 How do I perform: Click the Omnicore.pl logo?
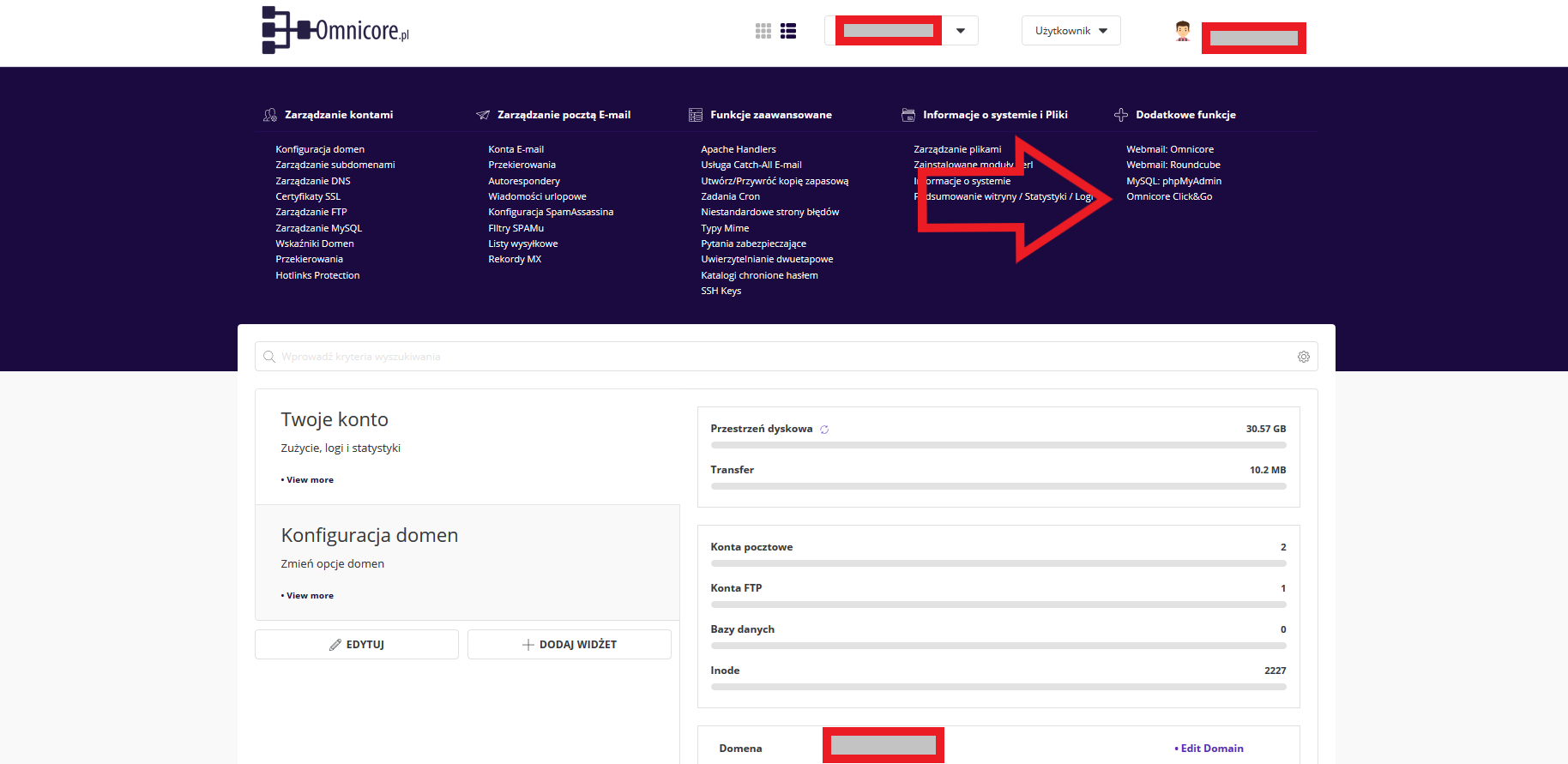tap(335, 31)
